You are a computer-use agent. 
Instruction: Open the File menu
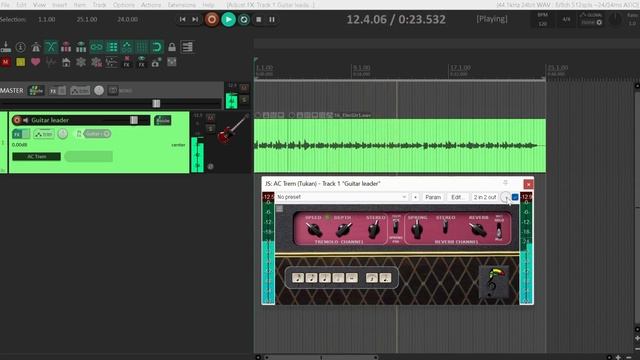tap(5, 5)
